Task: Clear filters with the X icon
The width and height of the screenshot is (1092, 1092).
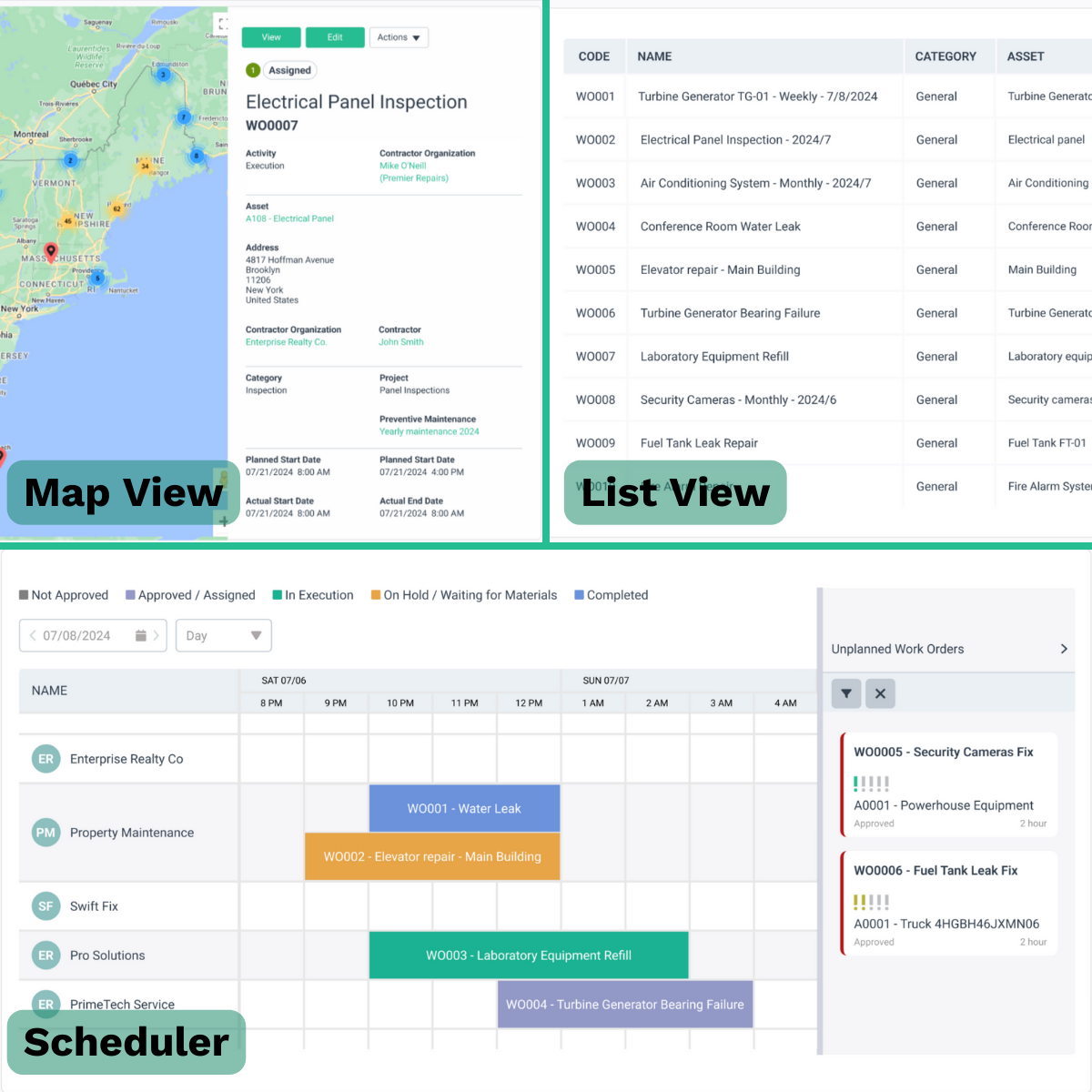Action: click(880, 693)
